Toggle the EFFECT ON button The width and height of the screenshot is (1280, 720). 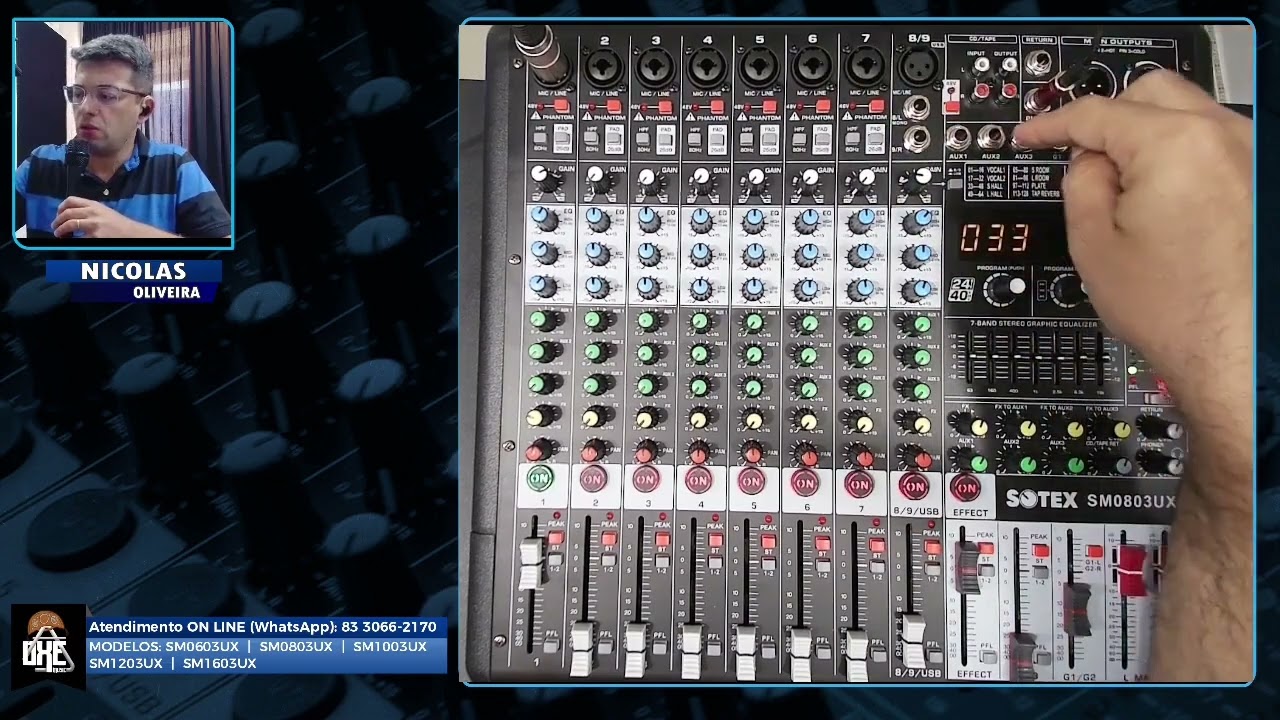(966, 489)
